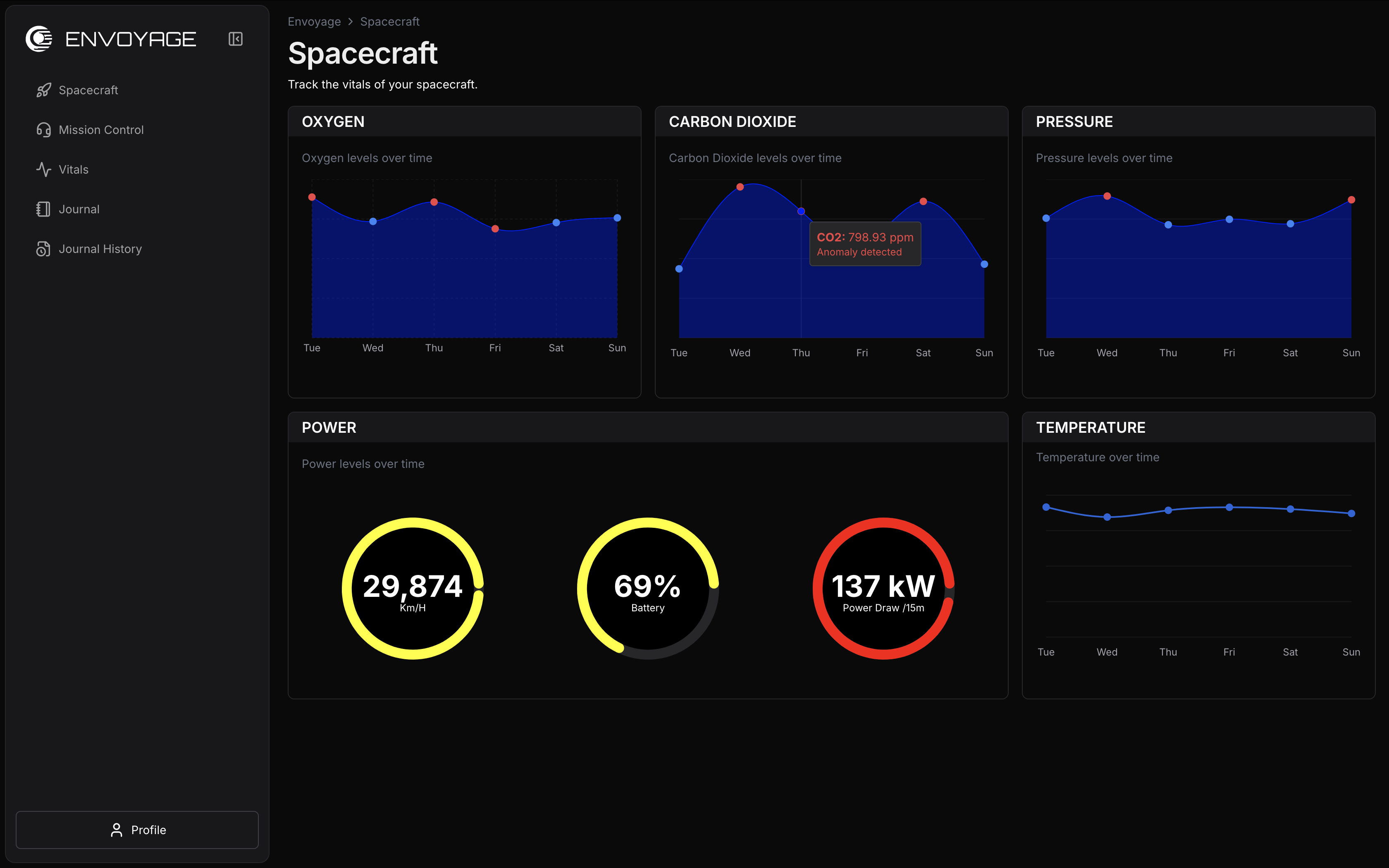Click the breadcrumb chevron separator
Screen dimensions: 1389x868
tap(350, 21)
